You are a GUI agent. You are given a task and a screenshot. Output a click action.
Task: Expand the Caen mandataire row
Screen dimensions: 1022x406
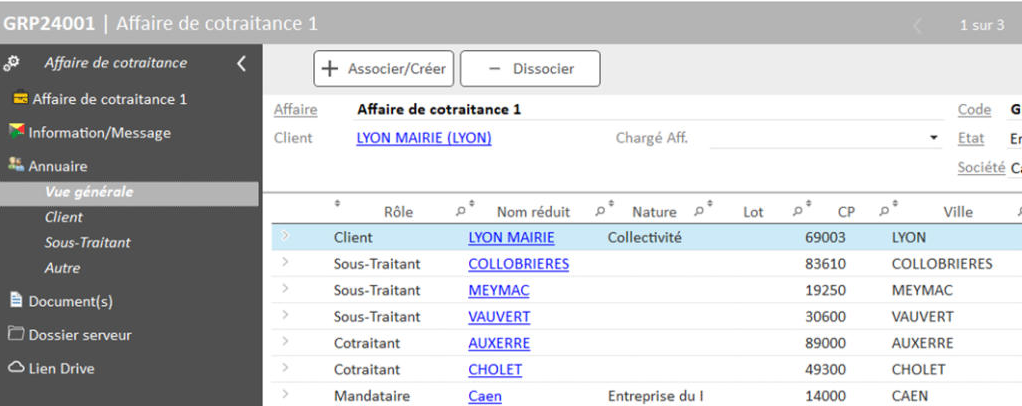click(x=284, y=394)
